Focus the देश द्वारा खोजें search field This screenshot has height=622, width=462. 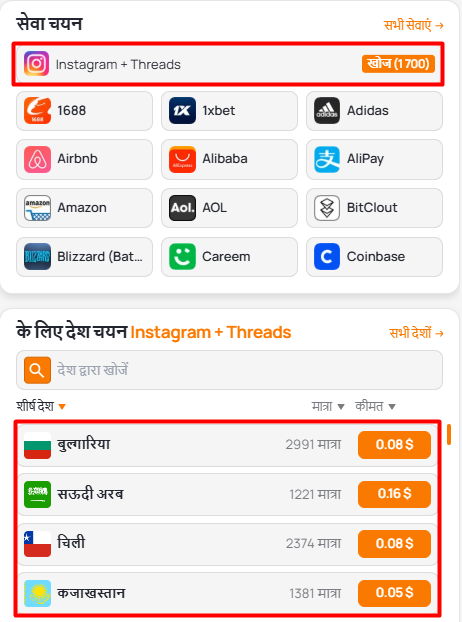click(229, 370)
